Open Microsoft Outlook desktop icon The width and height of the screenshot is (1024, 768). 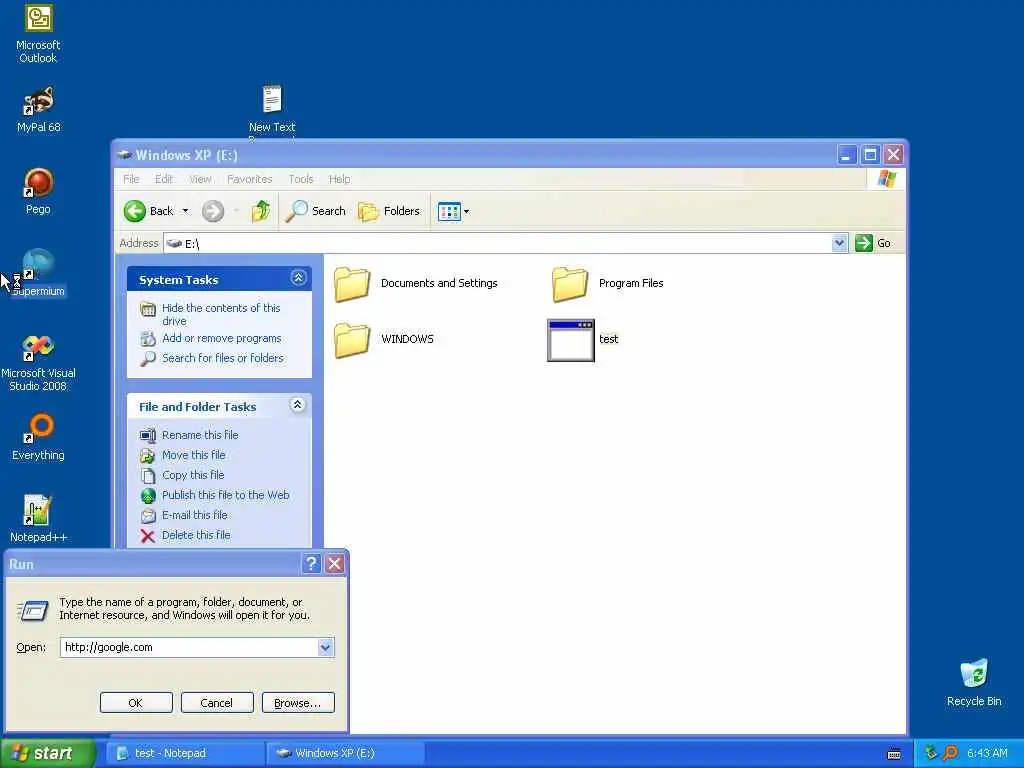(38, 34)
